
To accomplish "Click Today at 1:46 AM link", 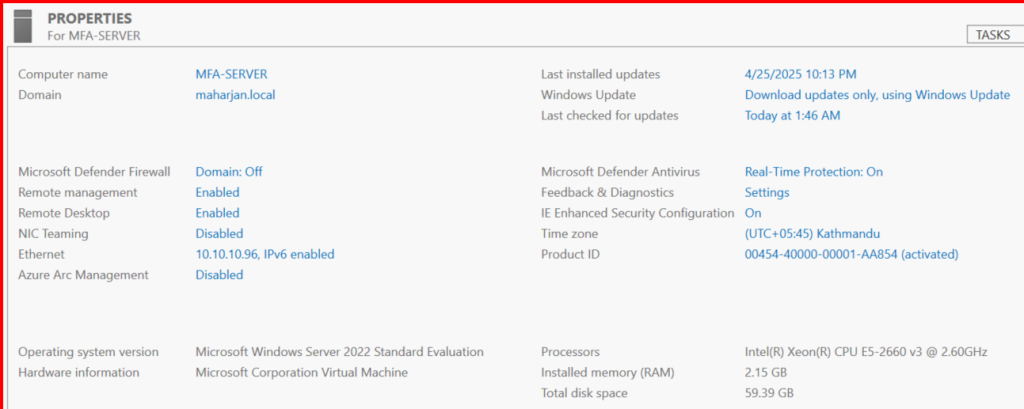I will click(792, 115).
